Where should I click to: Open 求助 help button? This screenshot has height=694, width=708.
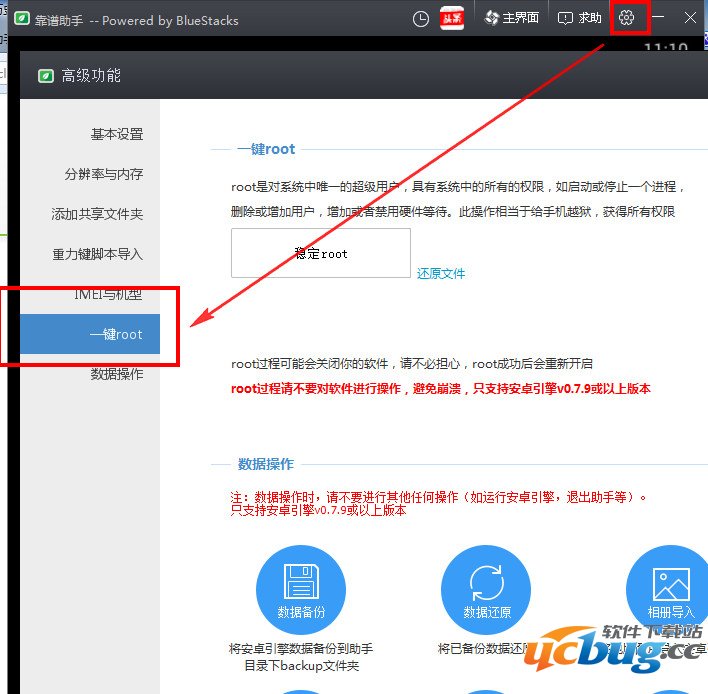tap(580, 18)
